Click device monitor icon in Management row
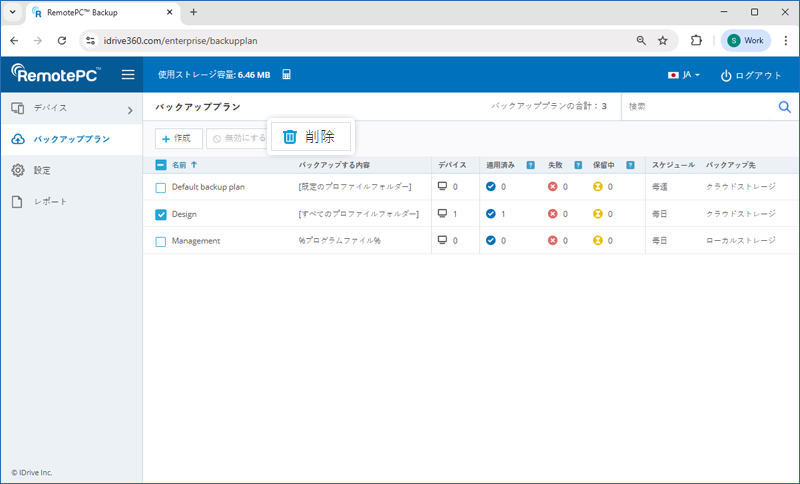800x484 pixels. (442, 240)
